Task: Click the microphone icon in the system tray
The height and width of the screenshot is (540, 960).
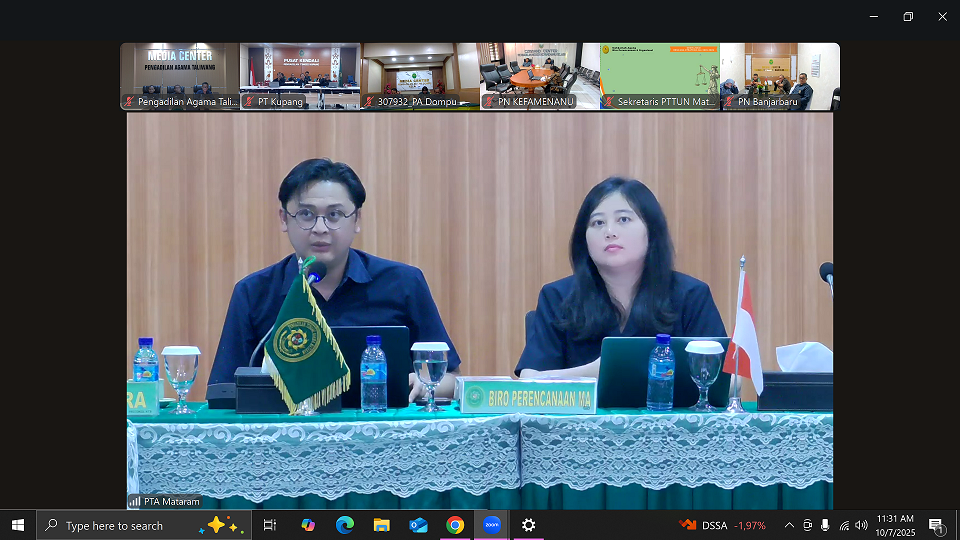Action: 825,525
